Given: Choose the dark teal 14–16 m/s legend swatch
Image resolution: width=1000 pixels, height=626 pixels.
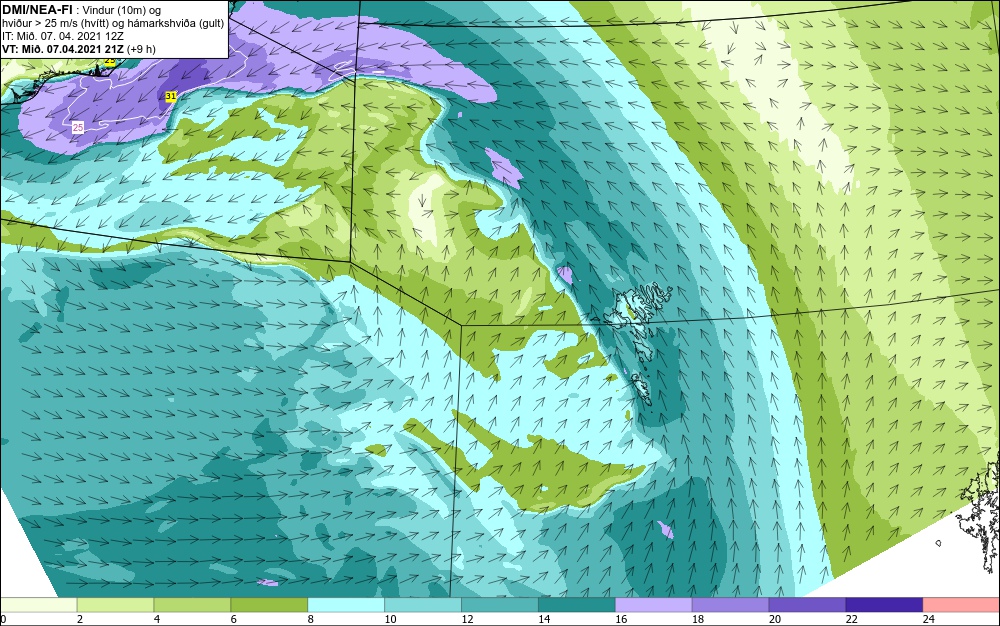Looking at the screenshot, I should click(x=577, y=605).
